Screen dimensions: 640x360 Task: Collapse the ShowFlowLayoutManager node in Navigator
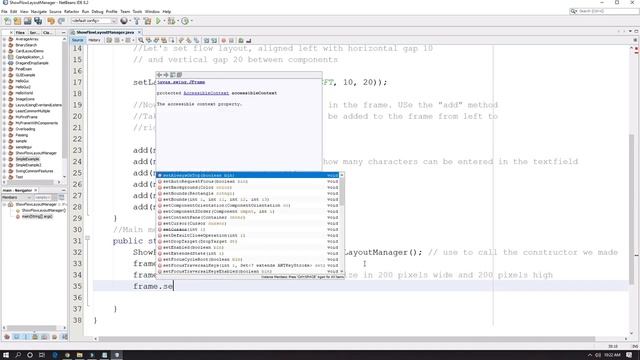(x=4, y=204)
